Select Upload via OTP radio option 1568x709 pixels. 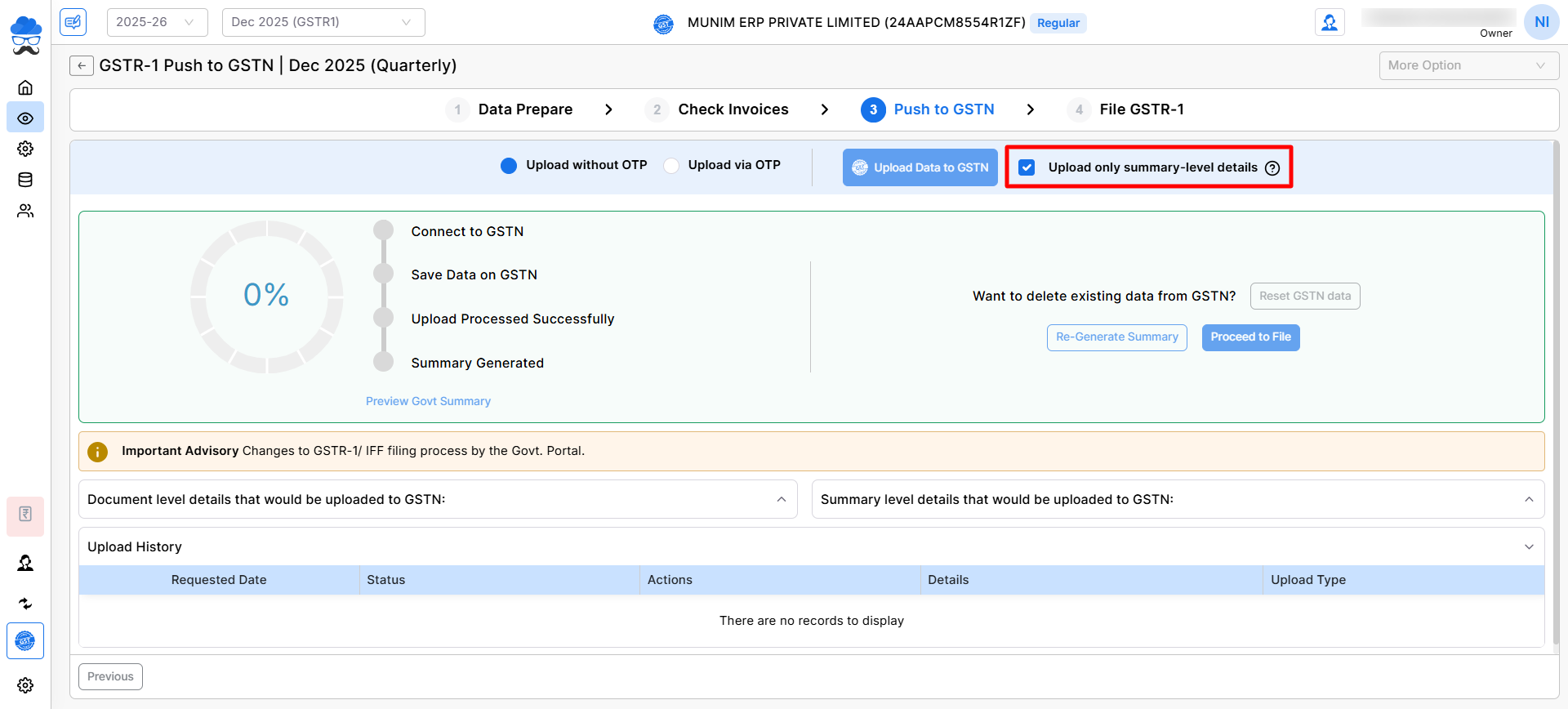671,166
